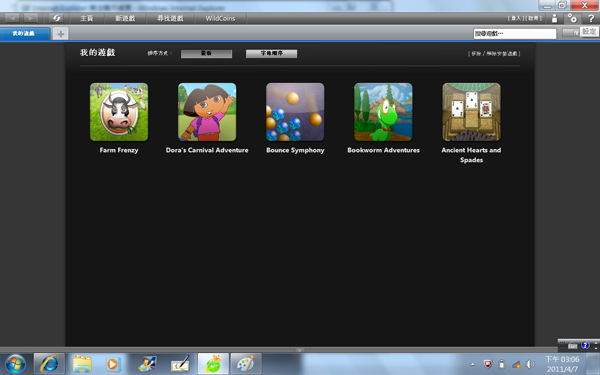Open Ancient Hearts and Spades cards thumbnail
Image resolution: width=600 pixels, height=375 pixels.
click(471, 112)
